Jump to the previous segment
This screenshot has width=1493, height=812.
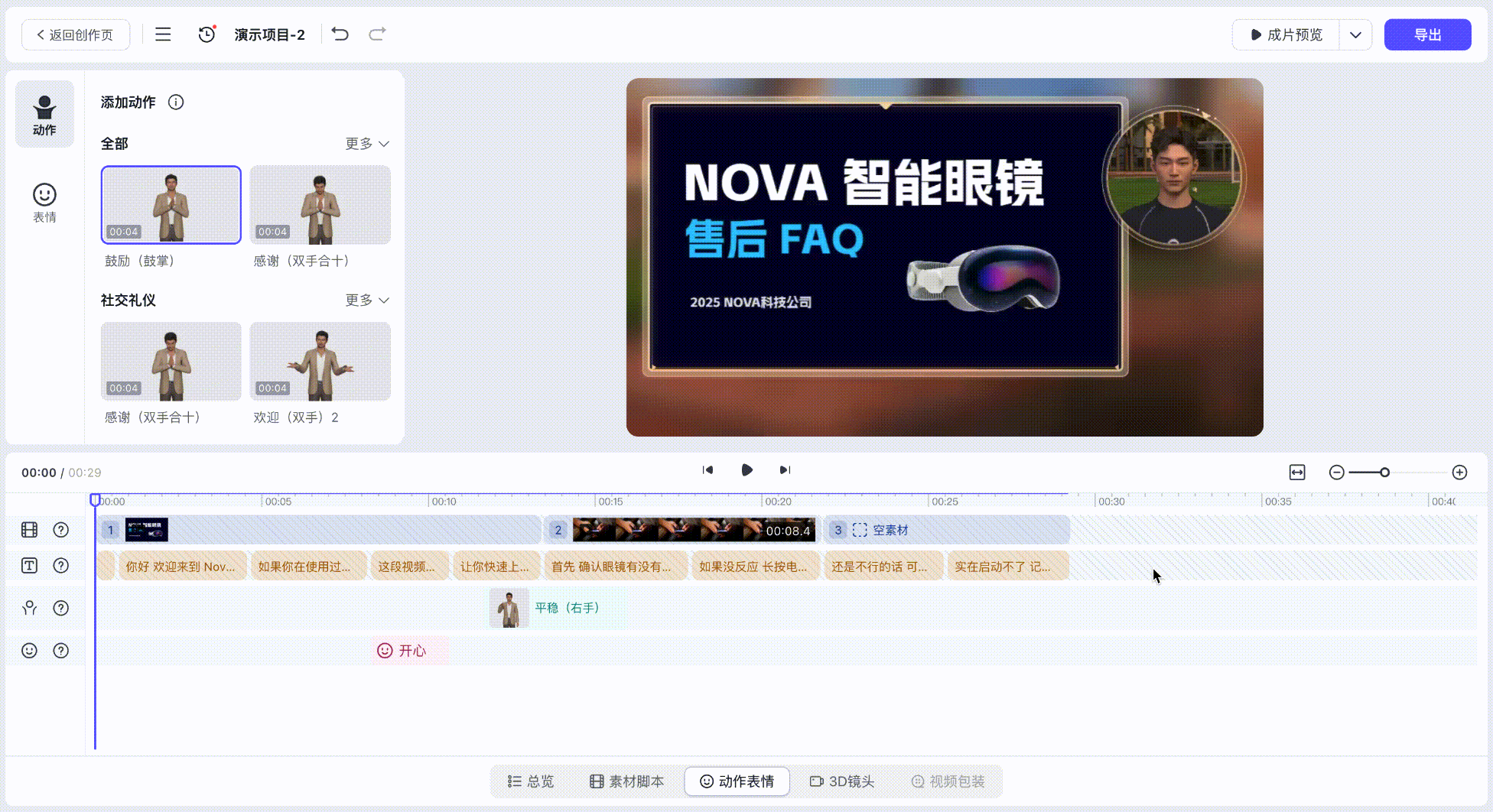coord(707,470)
